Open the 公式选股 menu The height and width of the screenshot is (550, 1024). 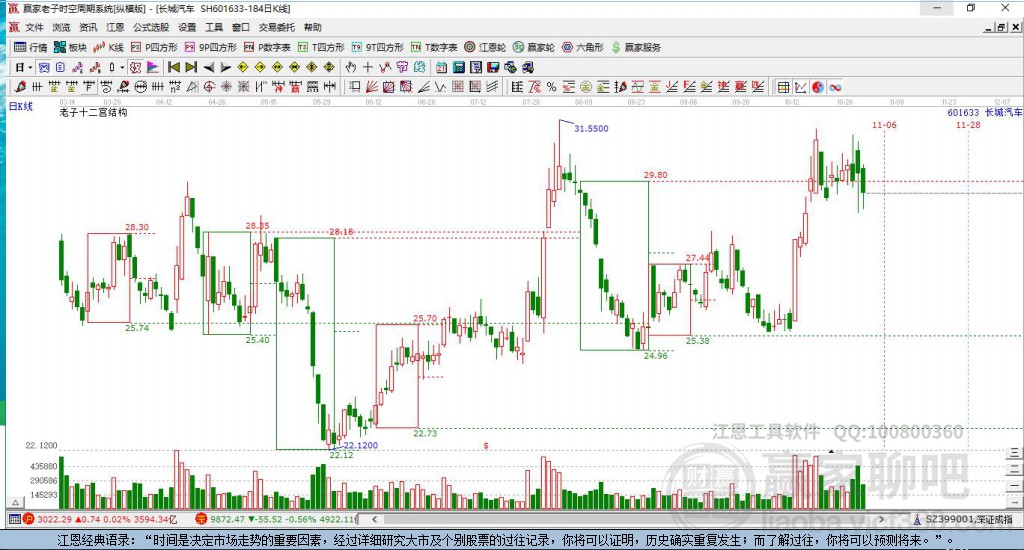click(x=151, y=27)
